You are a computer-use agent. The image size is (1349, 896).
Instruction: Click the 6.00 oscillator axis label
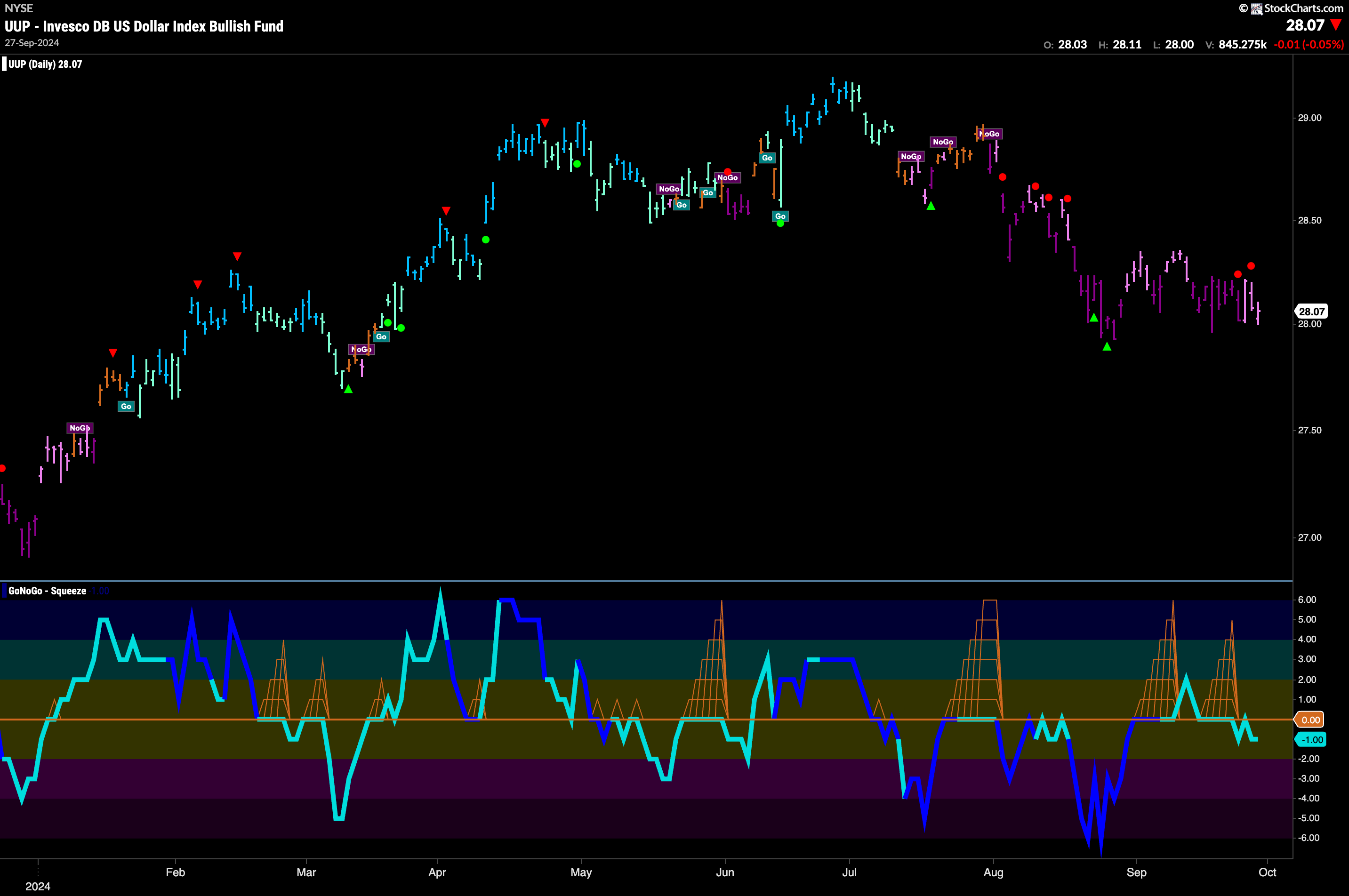point(1307,600)
